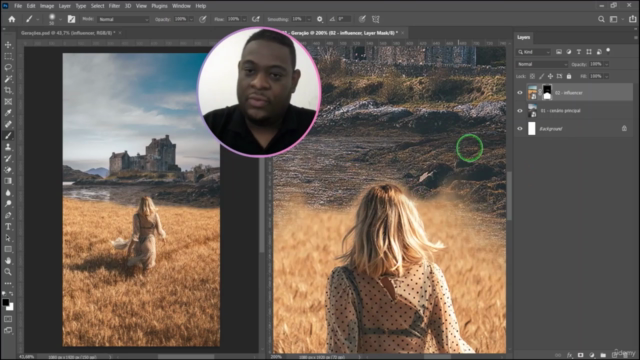640x360 pixels.
Task: Toggle symmetry paint options
Action: 376,19
